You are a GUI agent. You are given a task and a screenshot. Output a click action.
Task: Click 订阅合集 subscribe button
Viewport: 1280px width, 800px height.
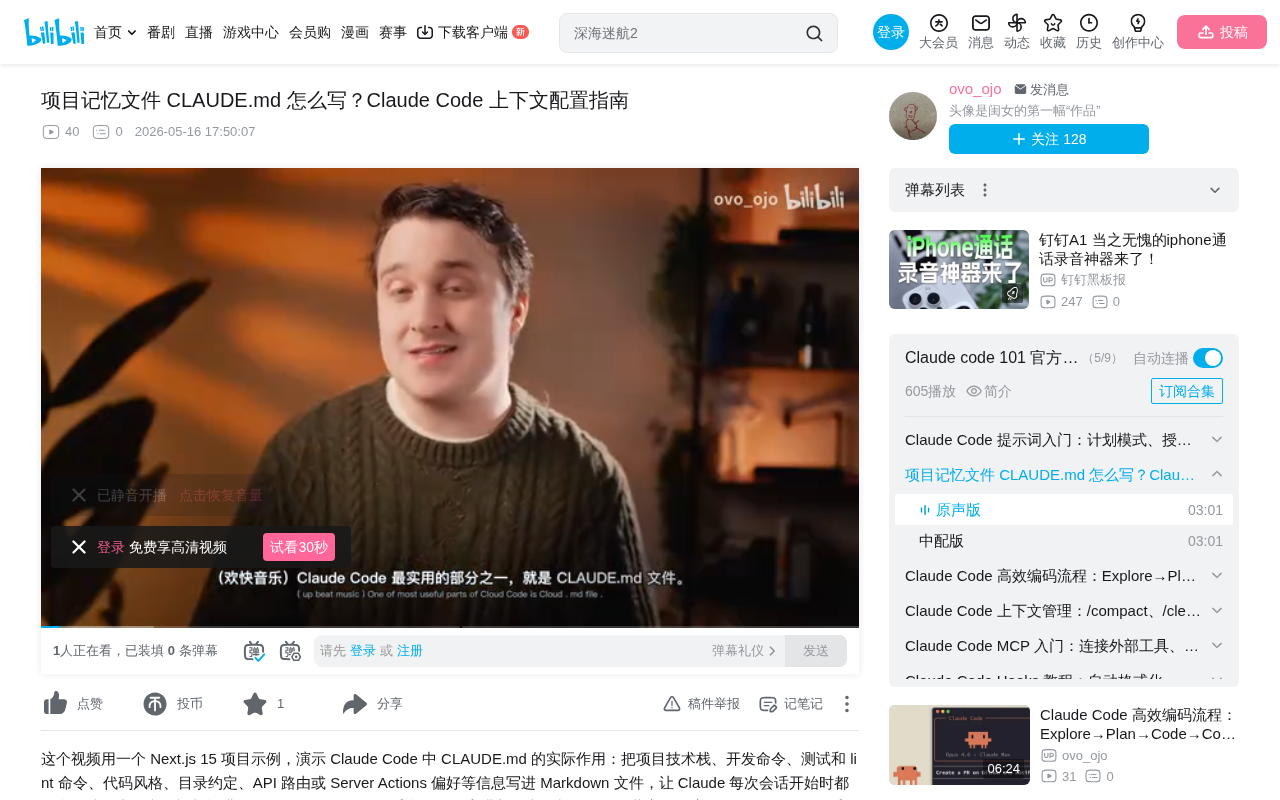[x=1187, y=391]
